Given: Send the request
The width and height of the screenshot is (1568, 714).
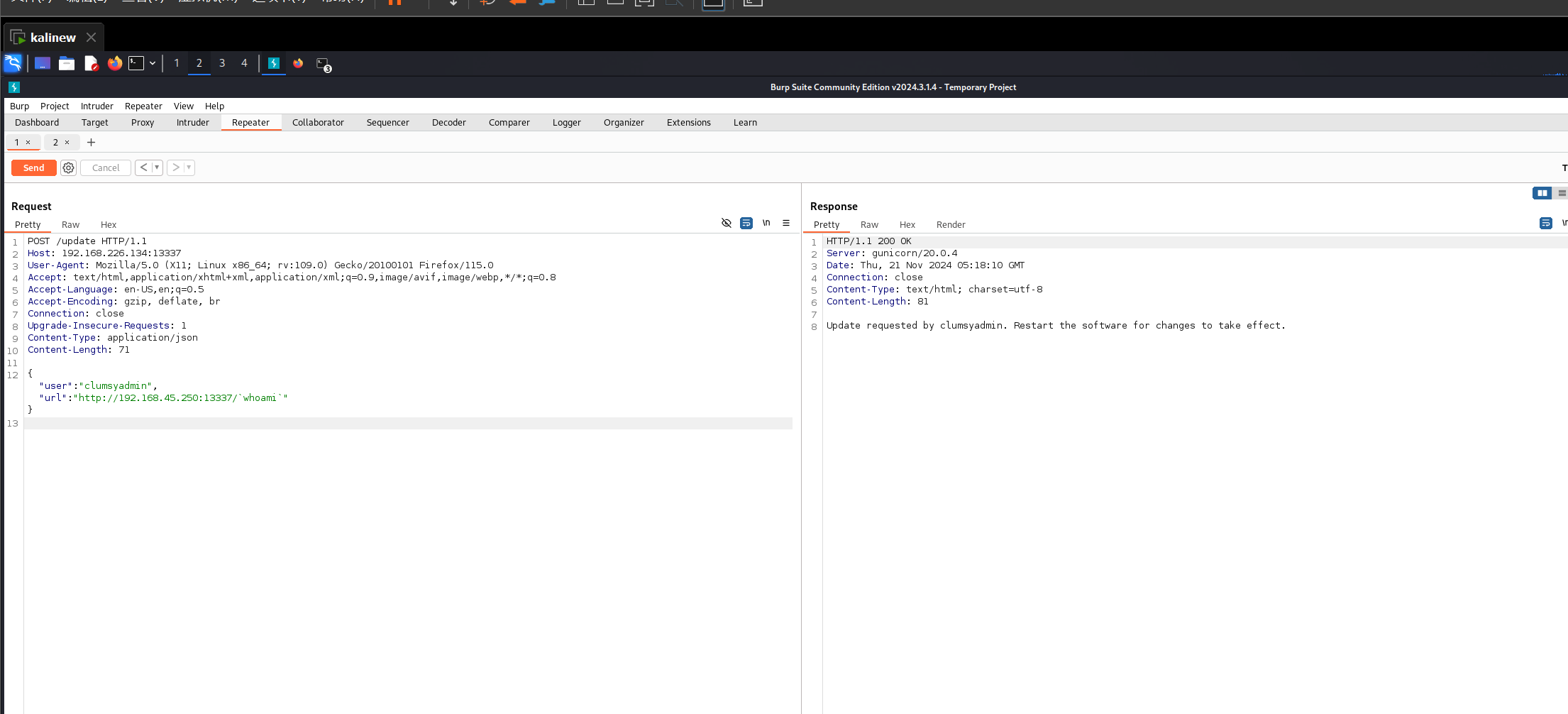Looking at the screenshot, I should tap(33, 167).
